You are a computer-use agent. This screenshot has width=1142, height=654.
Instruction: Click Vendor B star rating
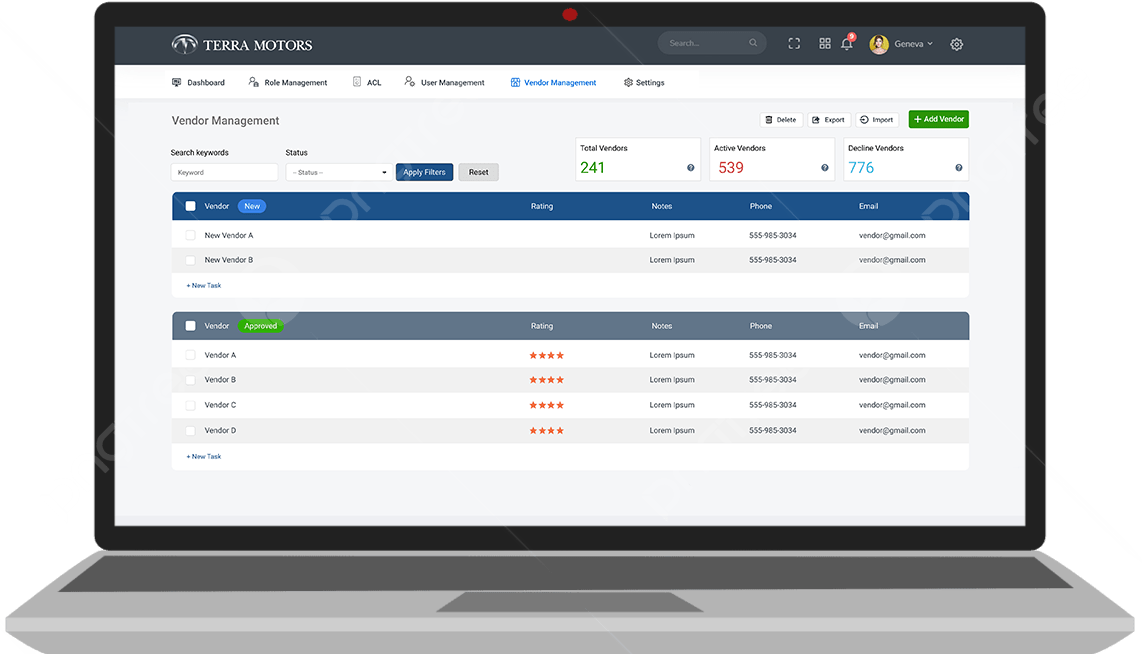[546, 380]
